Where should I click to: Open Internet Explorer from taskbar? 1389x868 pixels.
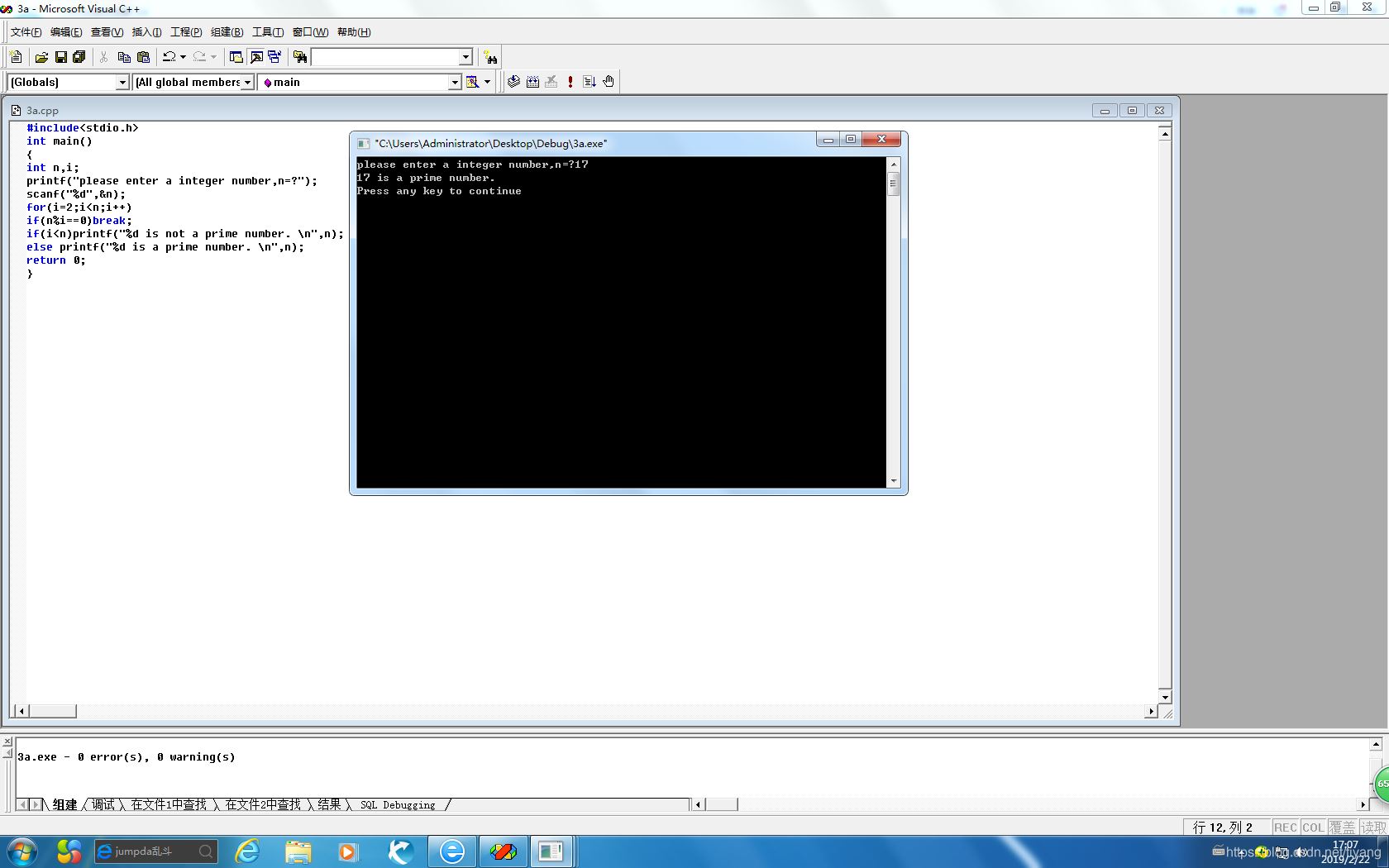(x=247, y=851)
